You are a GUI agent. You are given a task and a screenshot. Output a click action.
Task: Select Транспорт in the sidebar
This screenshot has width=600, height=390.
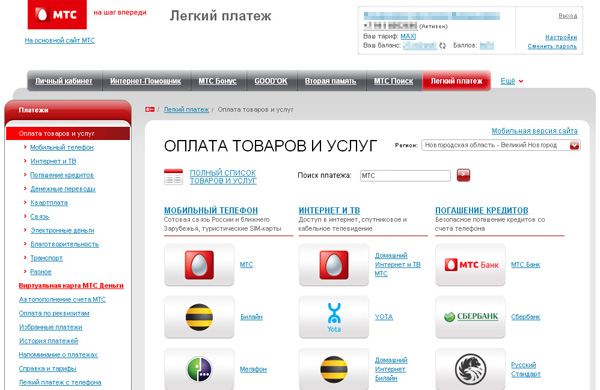coord(46,258)
